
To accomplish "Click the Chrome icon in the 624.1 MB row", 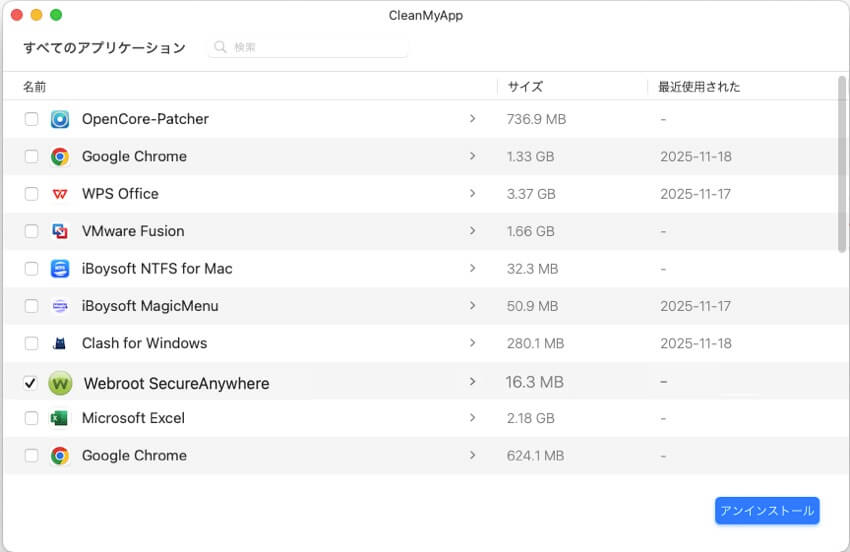I will pos(60,455).
